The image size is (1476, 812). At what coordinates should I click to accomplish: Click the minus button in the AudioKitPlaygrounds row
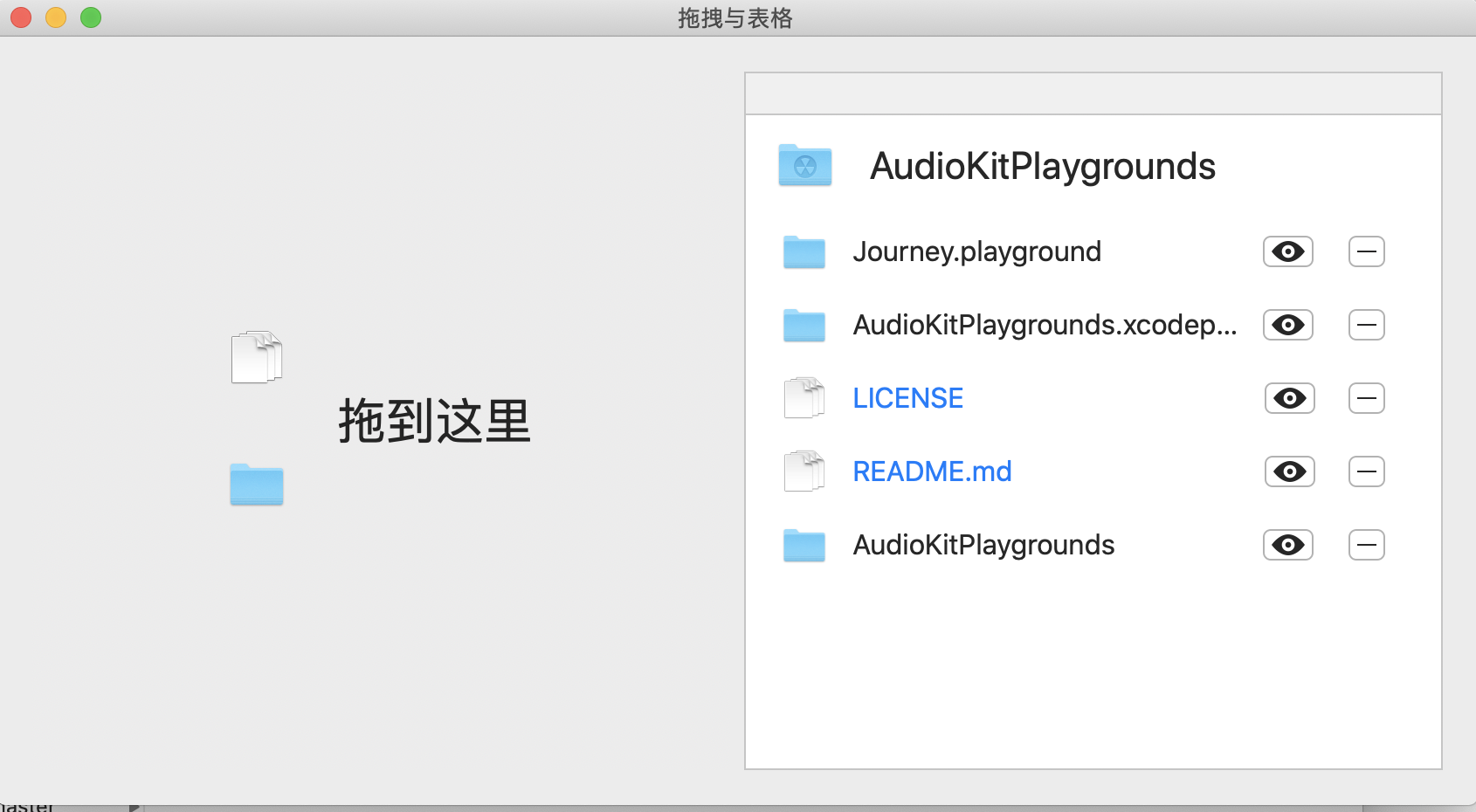tap(1367, 545)
